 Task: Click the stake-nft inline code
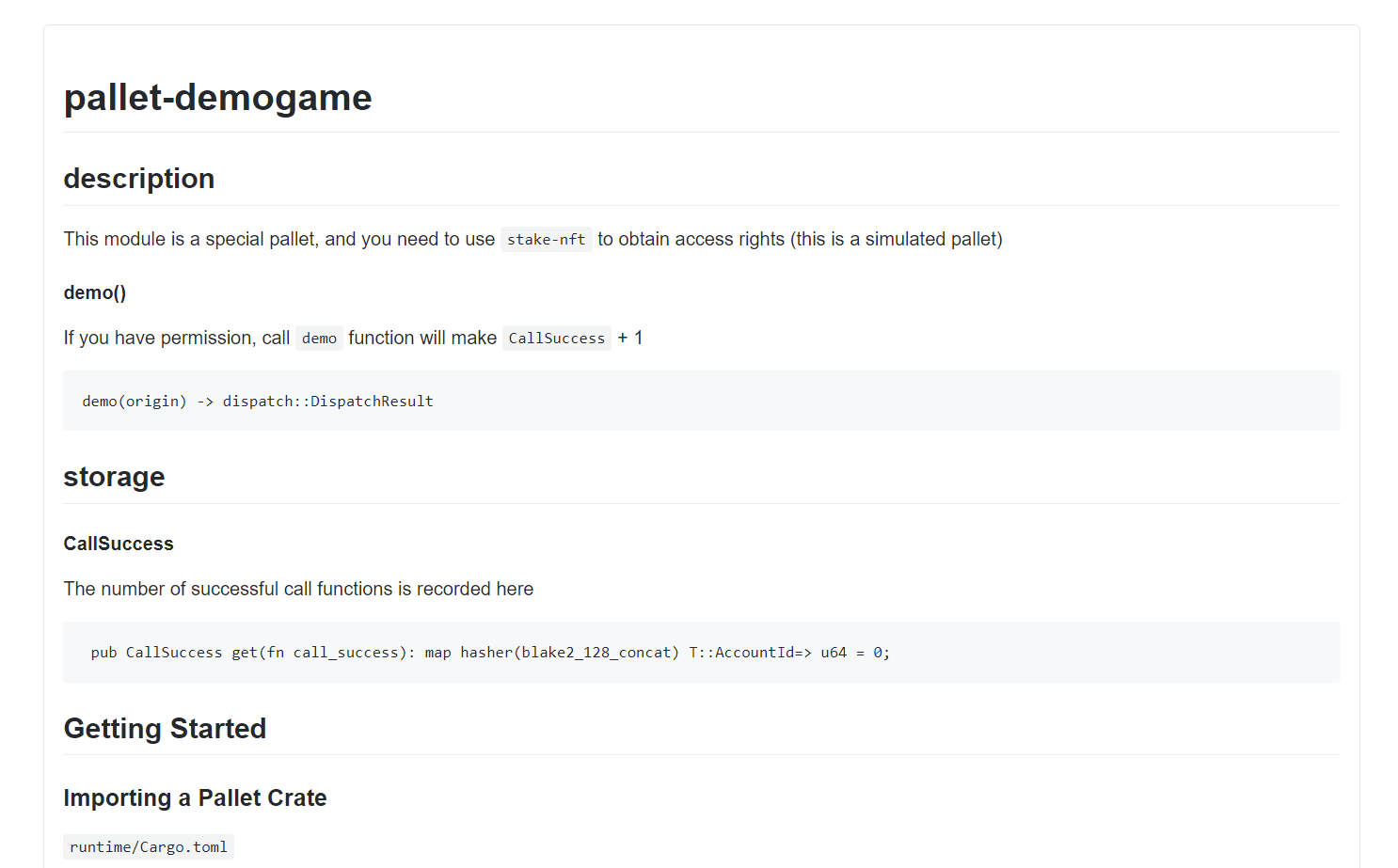546,240
